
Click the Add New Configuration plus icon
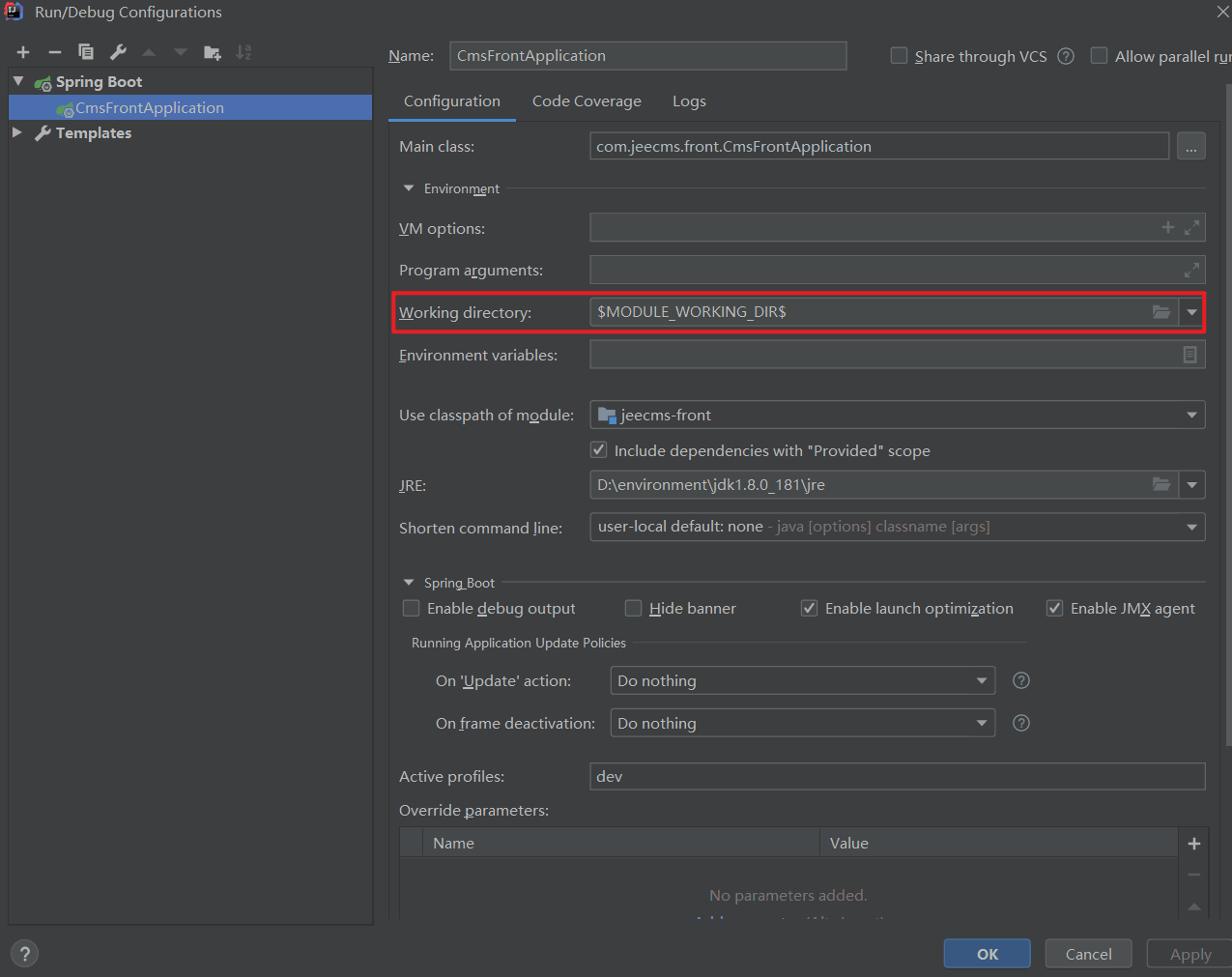[x=23, y=52]
